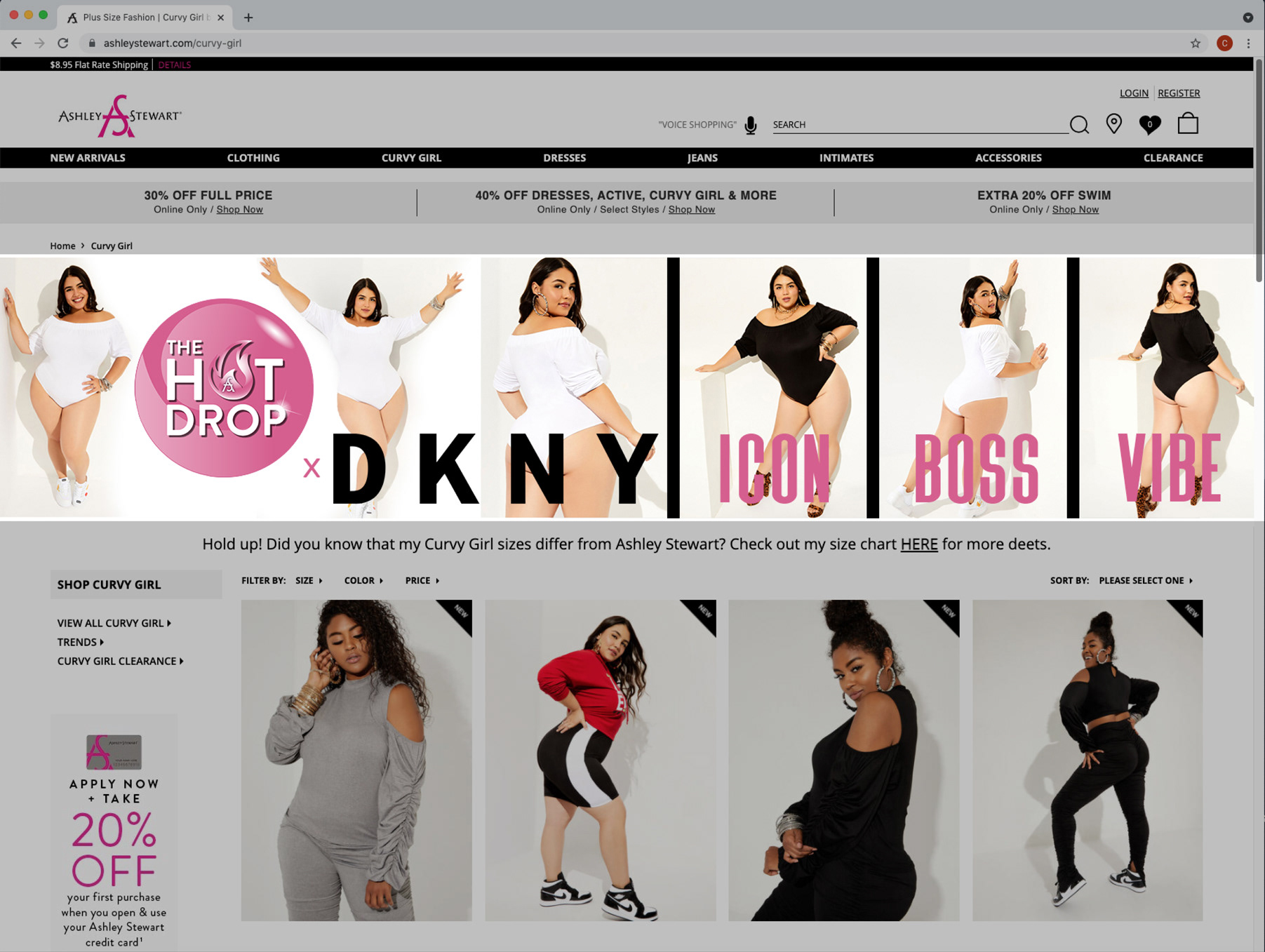This screenshot has height=952, width=1265.
Task: Open the New Arrivals menu
Action: point(88,158)
